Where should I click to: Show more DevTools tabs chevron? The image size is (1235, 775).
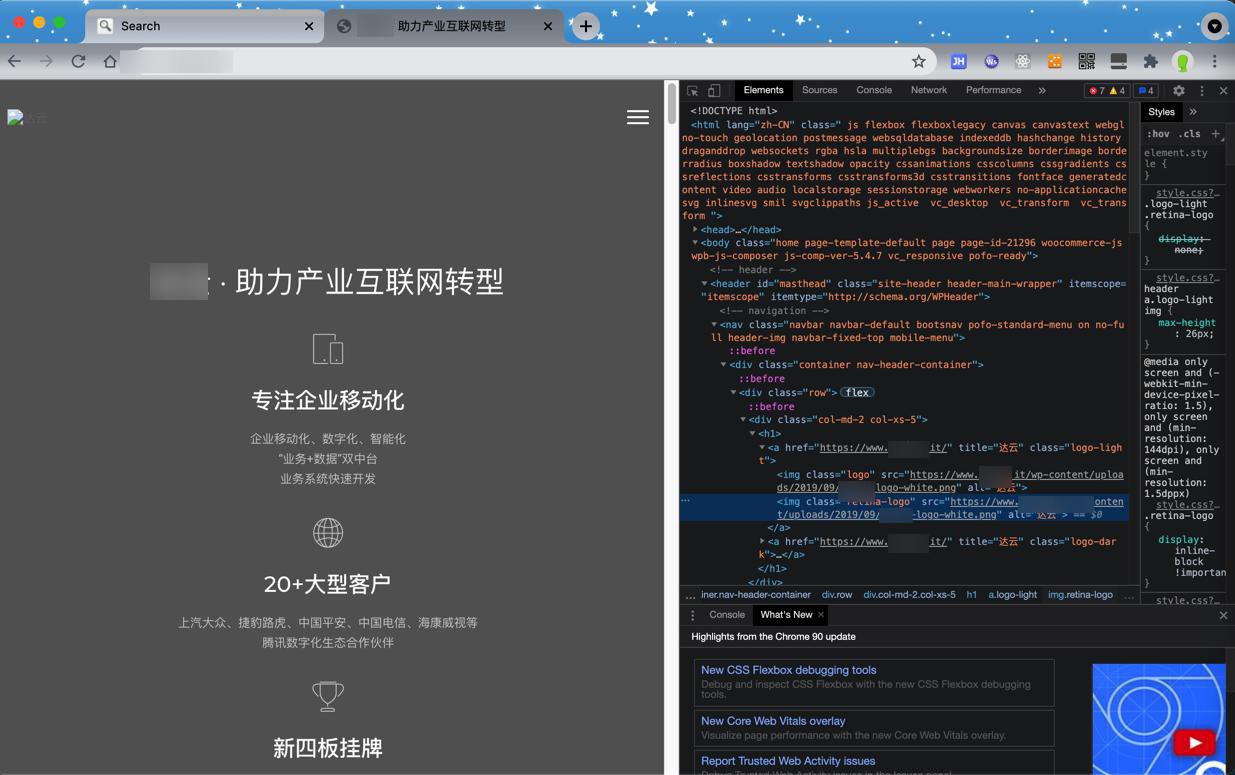pyautogui.click(x=1042, y=91)
